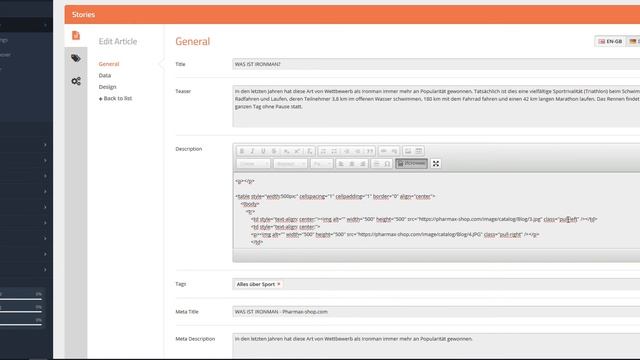This screenshot has height=360, width=640.
Task: Open the Styles dropdown in editor toolbar
Action: pos(253,164)
